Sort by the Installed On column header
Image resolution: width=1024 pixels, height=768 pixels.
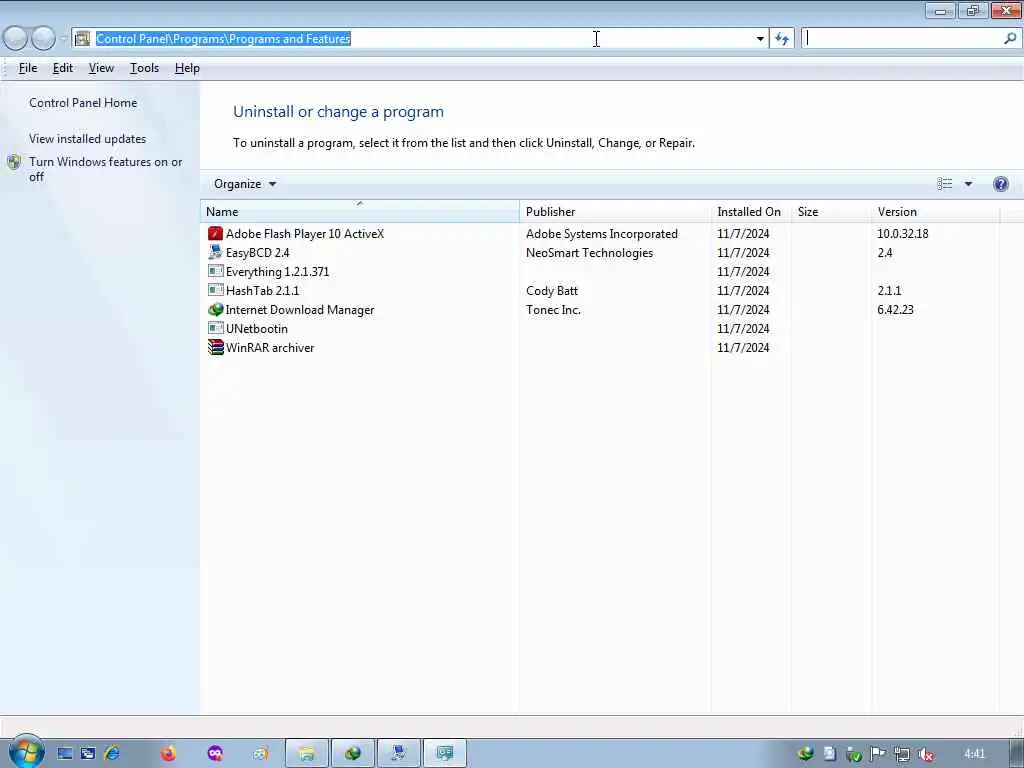[751, 212]
